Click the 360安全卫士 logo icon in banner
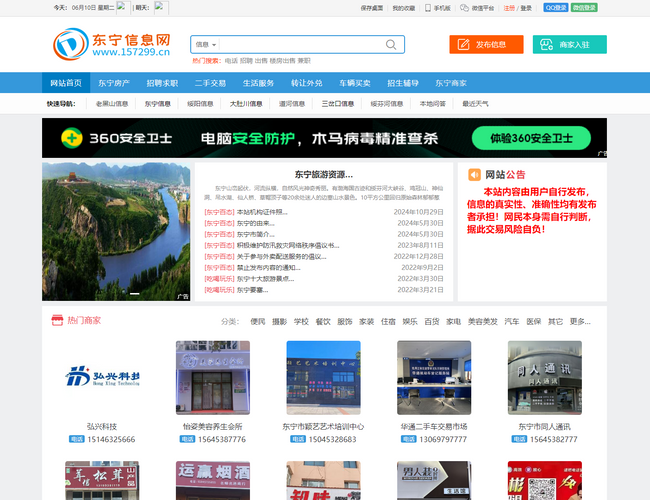 [x=72, y=138]
